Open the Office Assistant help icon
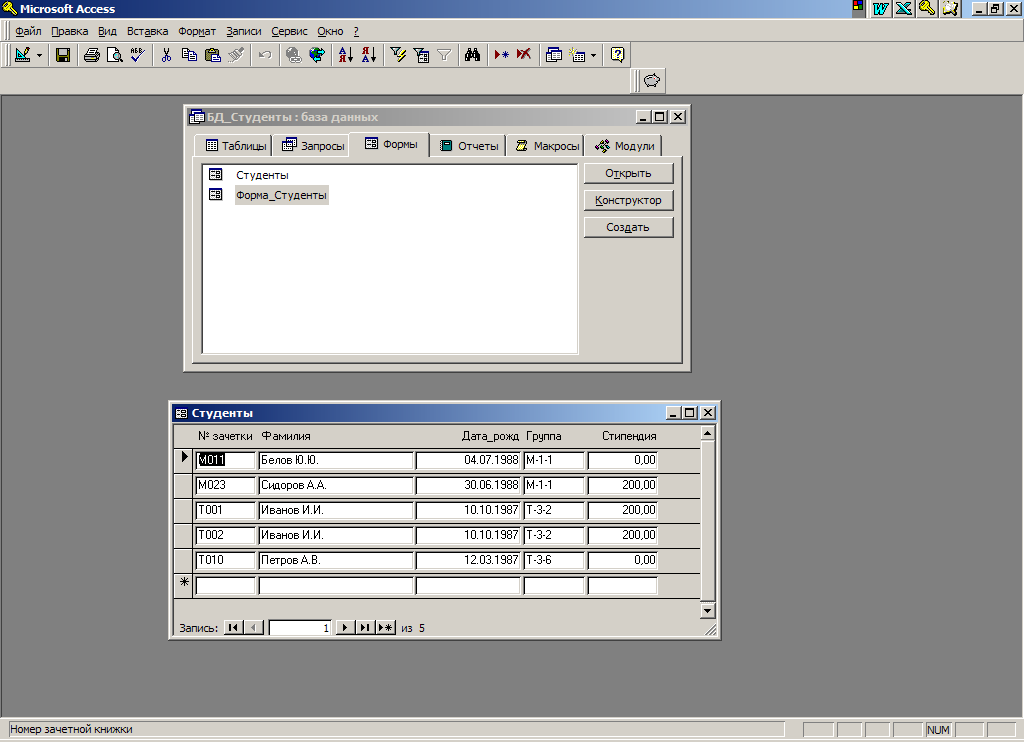 coord(618,55)
